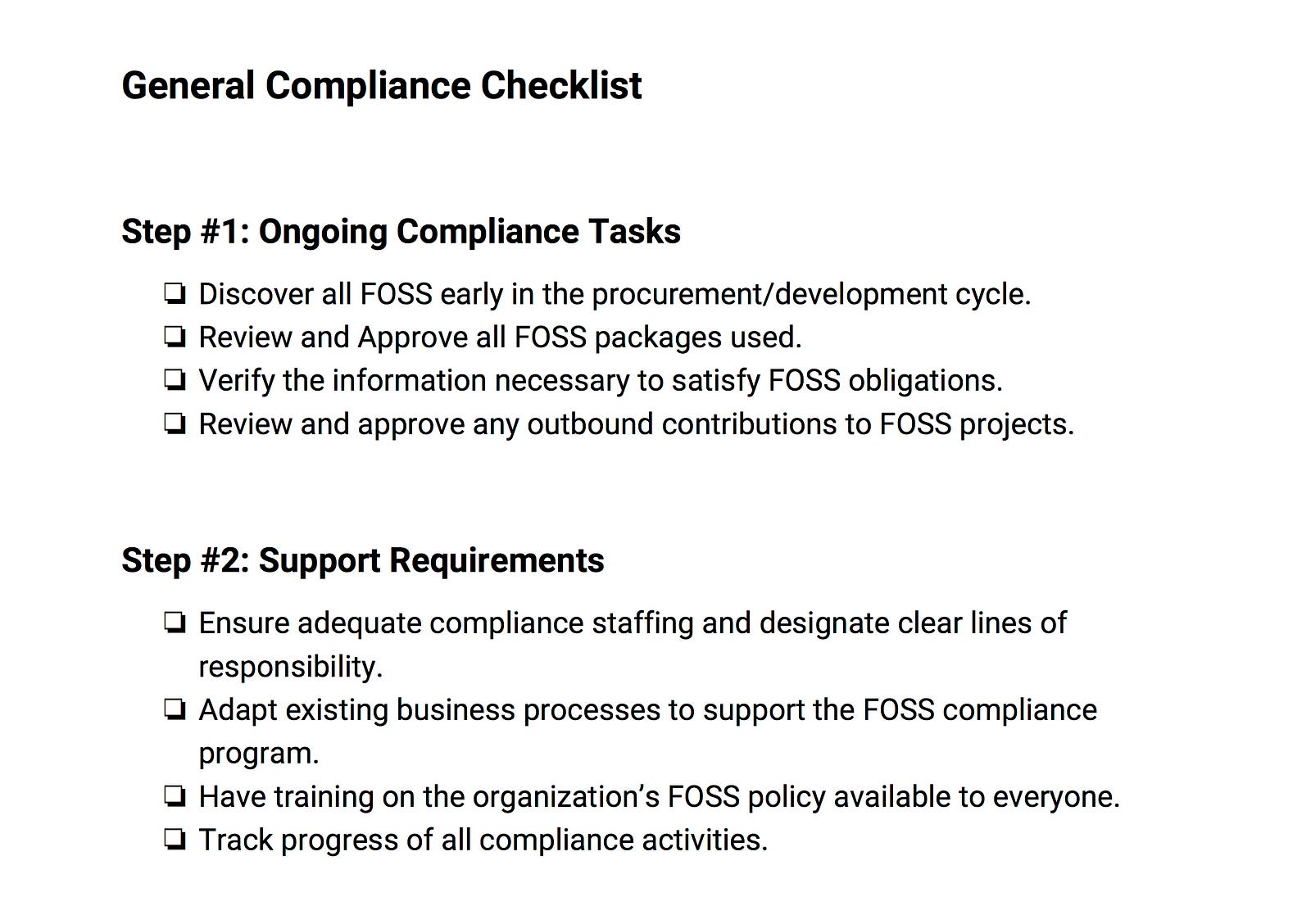
Task: Click the 'Review and approve any outbound contributions' line
Action: coord(636,424)
